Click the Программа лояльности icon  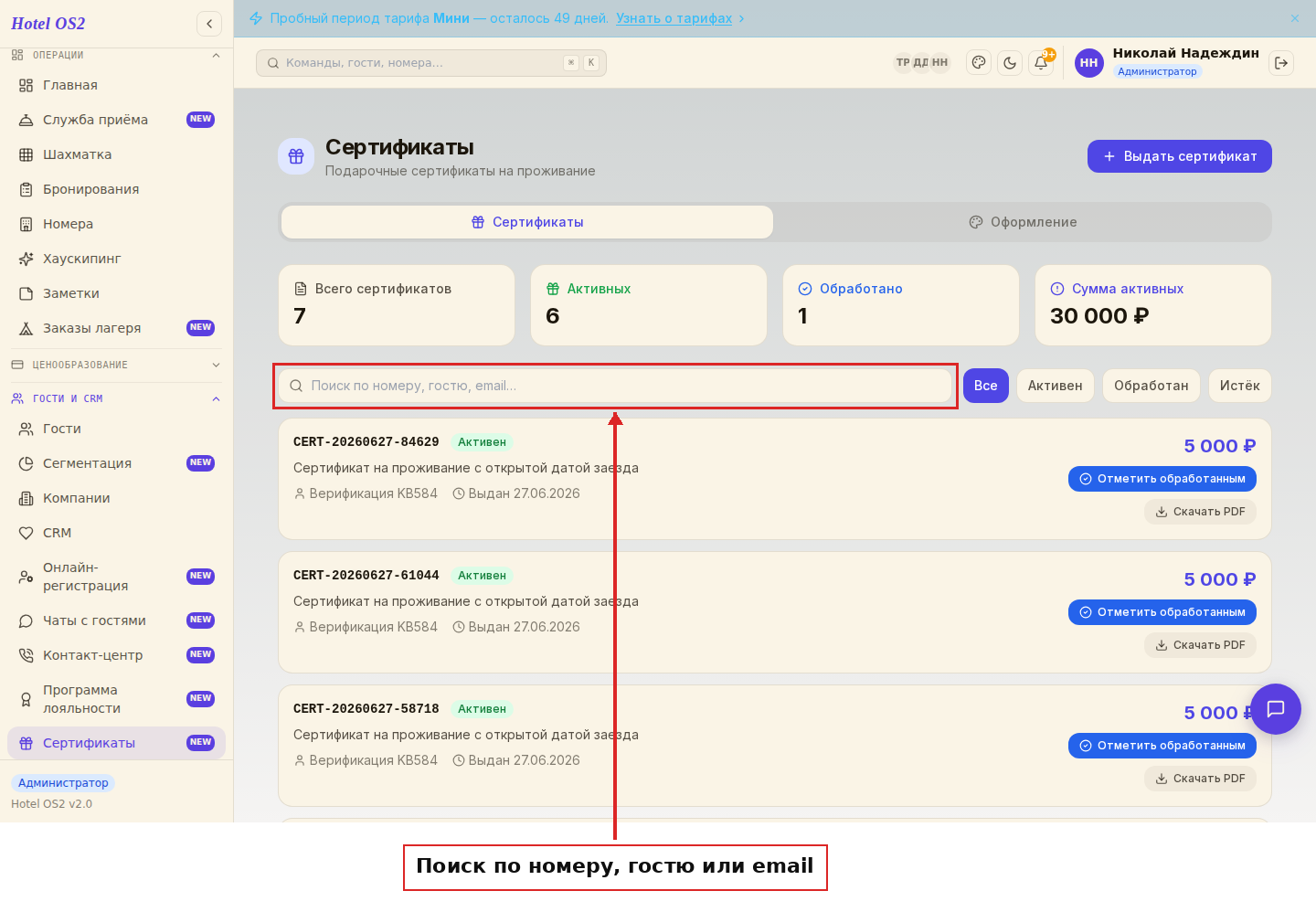point(26,699)
